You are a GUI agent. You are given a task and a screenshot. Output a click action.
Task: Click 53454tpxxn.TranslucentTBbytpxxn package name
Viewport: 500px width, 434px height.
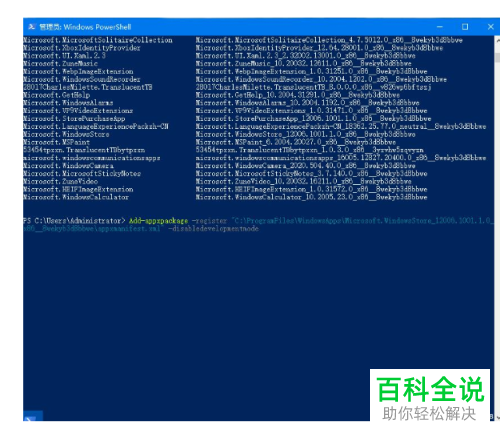coord(84,150)
